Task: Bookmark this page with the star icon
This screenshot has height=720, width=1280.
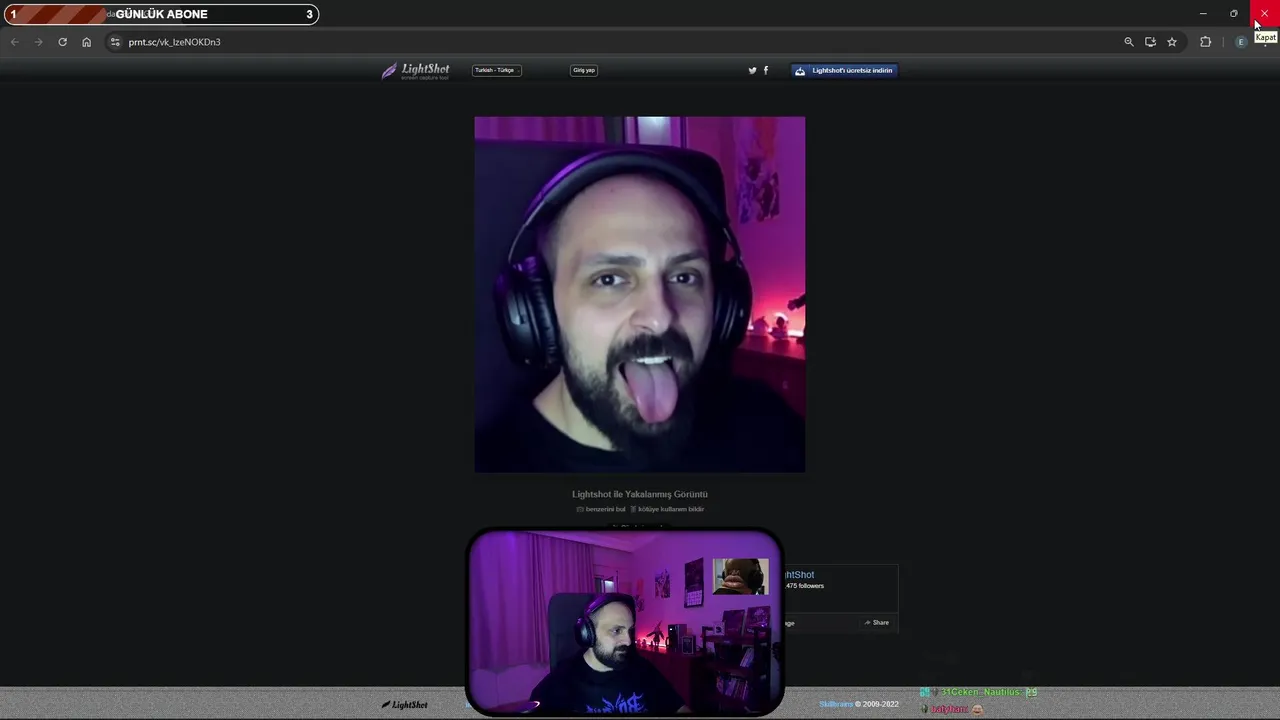Action: point(1172,42)
